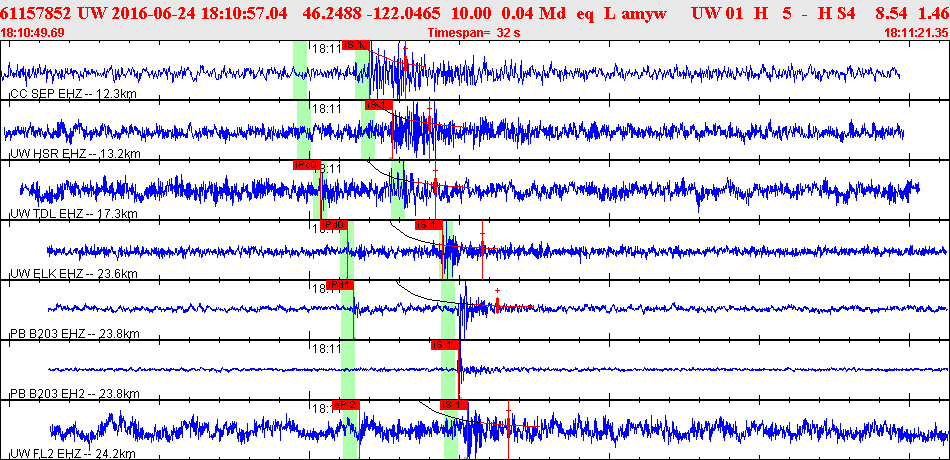Viewport: 950px width, 460px height.
Task: Select the iS 1 pick flag on CC SEP trace
Action: pyautogui.click(x=356, y=45)
